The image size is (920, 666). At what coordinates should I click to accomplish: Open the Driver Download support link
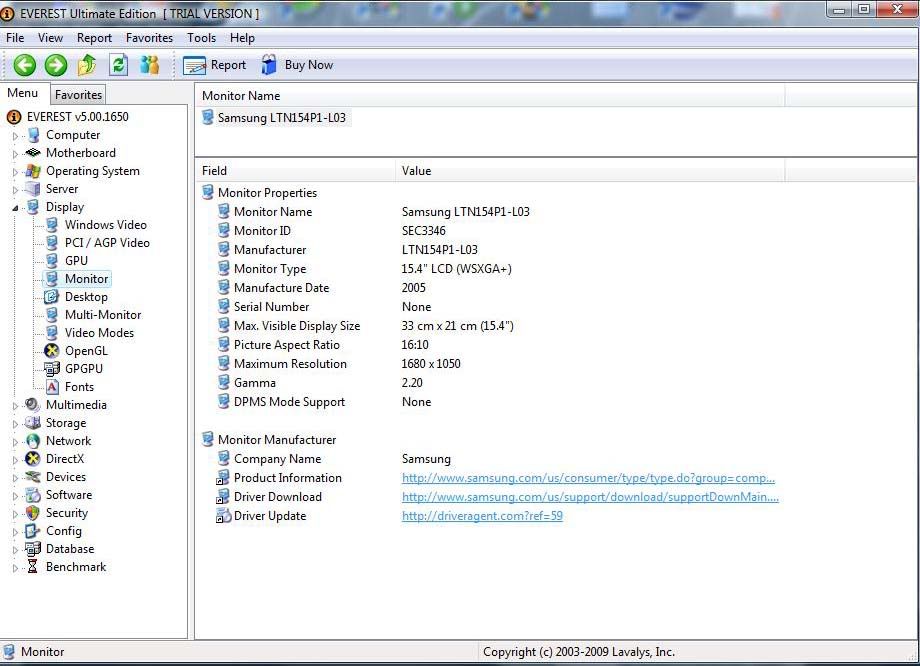(590, 497)
